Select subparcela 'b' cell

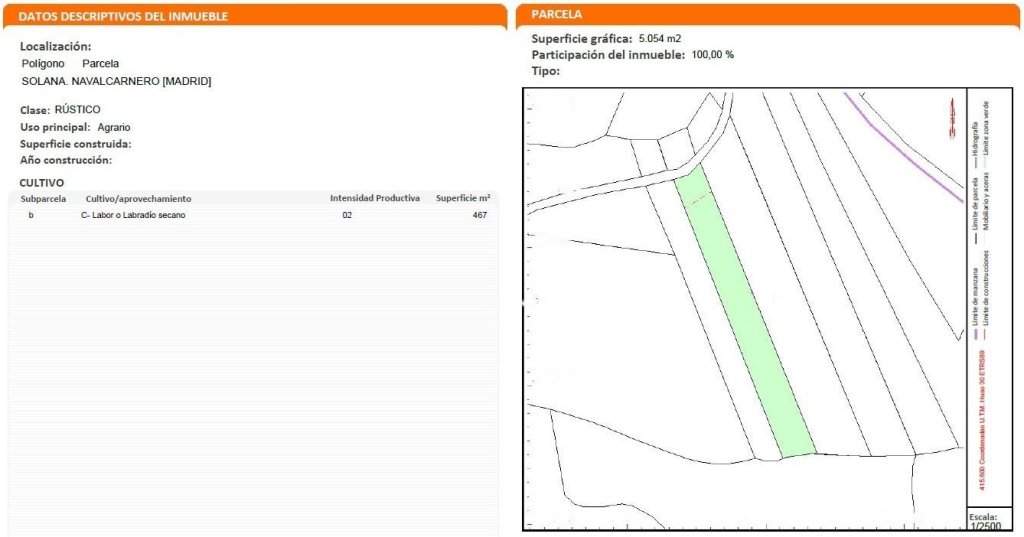coord(31,215)
